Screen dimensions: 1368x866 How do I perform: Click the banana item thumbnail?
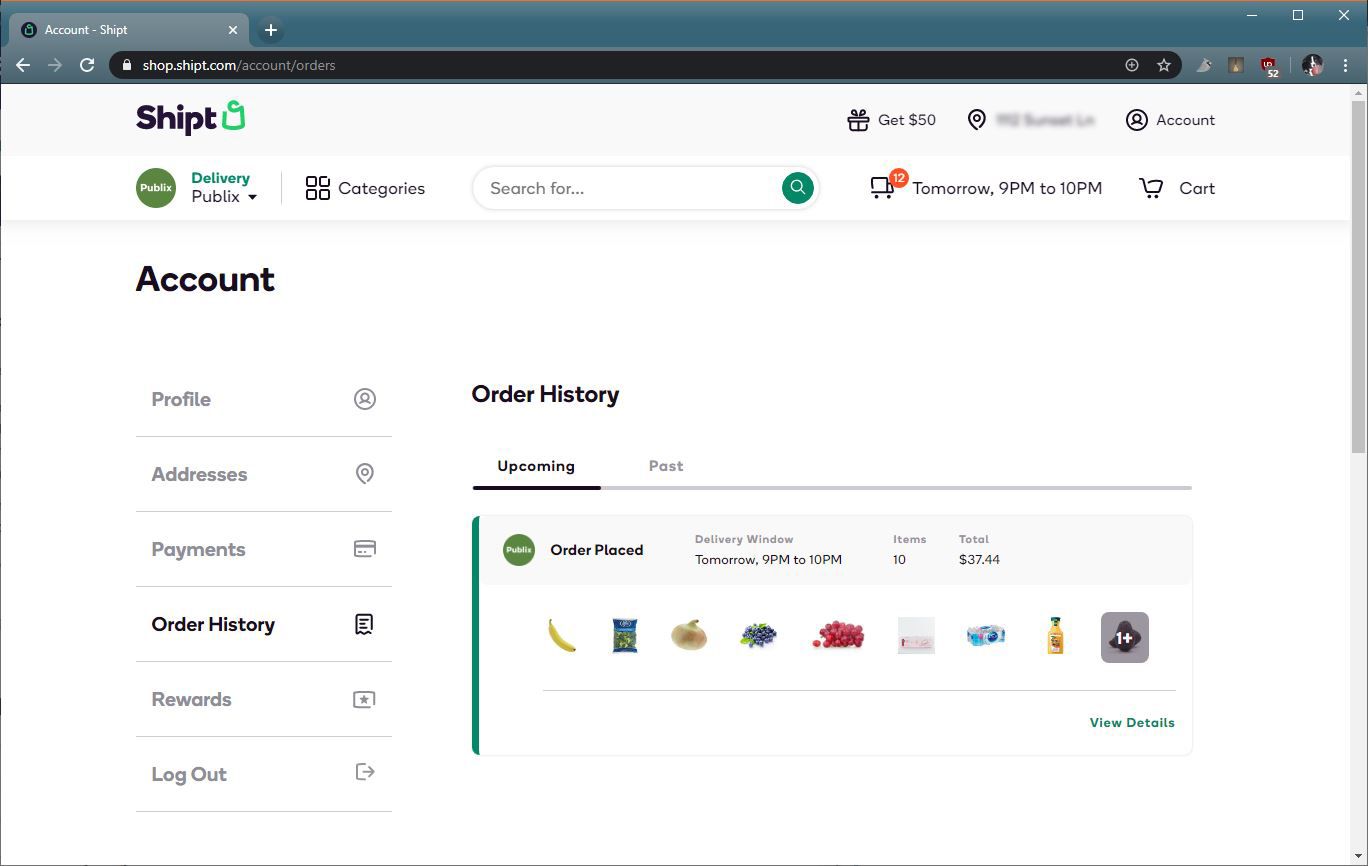coord(562,635)
